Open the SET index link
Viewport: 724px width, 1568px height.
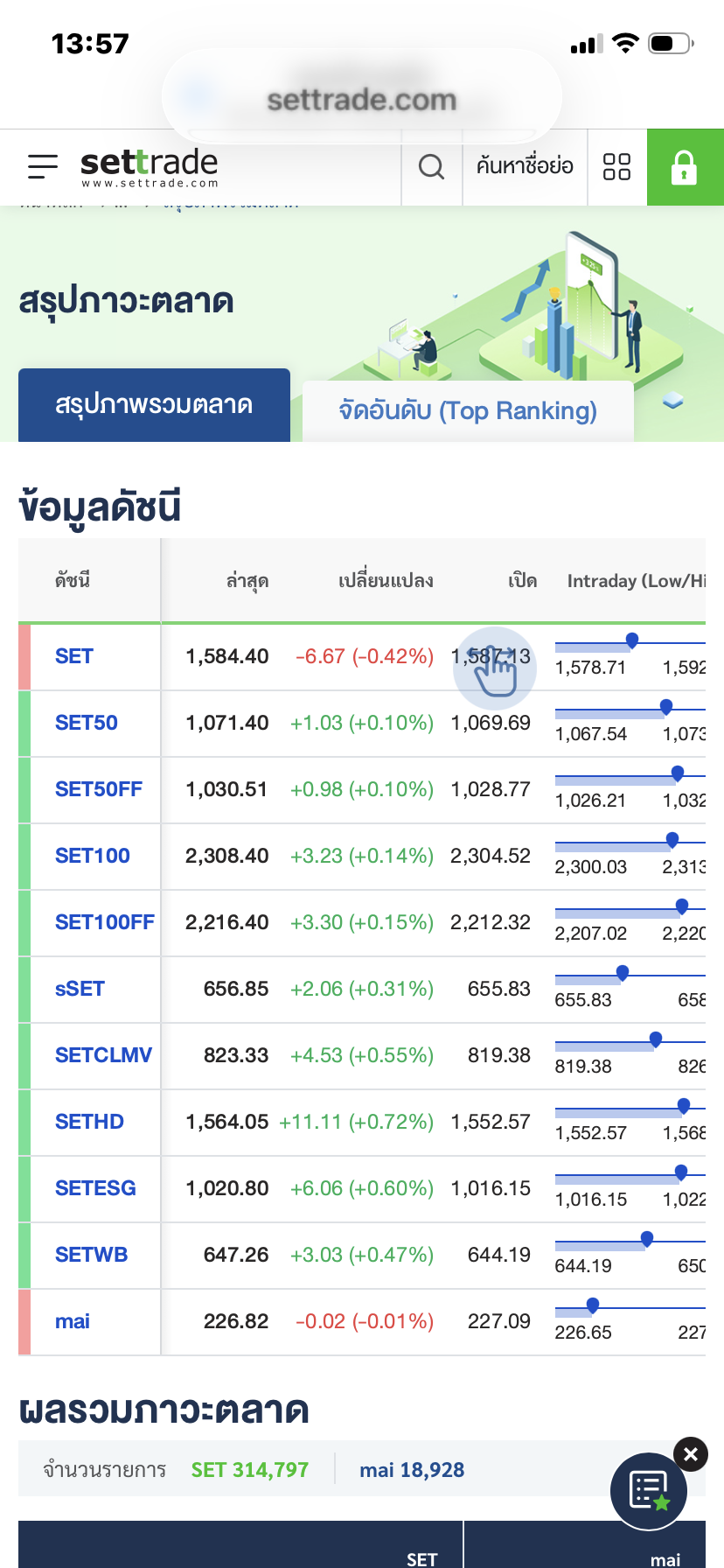pos(74,656)
